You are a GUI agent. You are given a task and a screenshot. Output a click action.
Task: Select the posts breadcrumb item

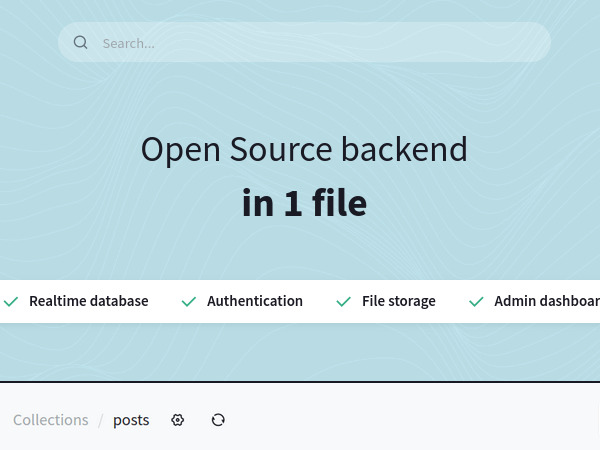click(131, 420)
